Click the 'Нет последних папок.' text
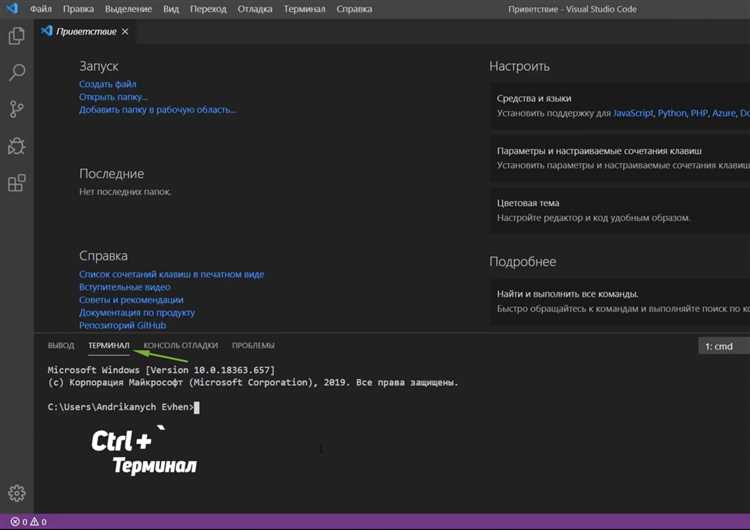Viewport: 750px width, 530px height. pyautogui.click(x=125, y=192)
